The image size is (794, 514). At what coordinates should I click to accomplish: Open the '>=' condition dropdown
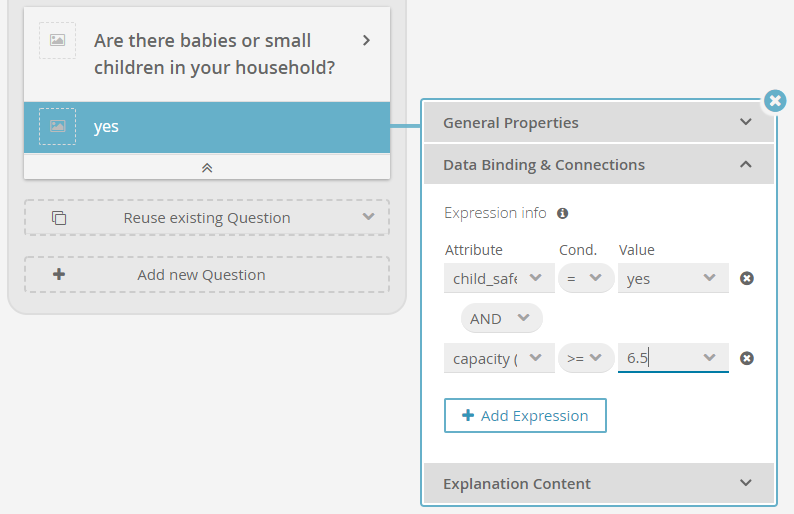586,358
